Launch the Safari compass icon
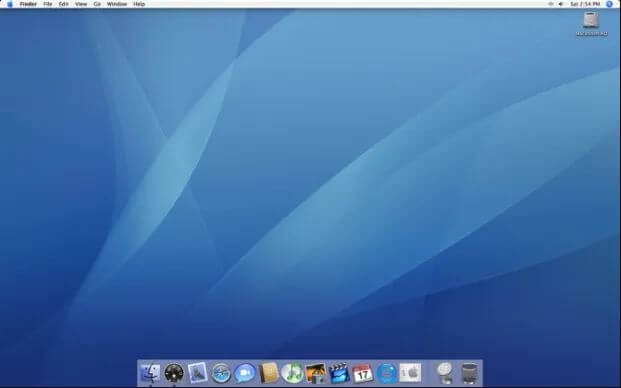621x388 pixels. (x=221, y=373)
